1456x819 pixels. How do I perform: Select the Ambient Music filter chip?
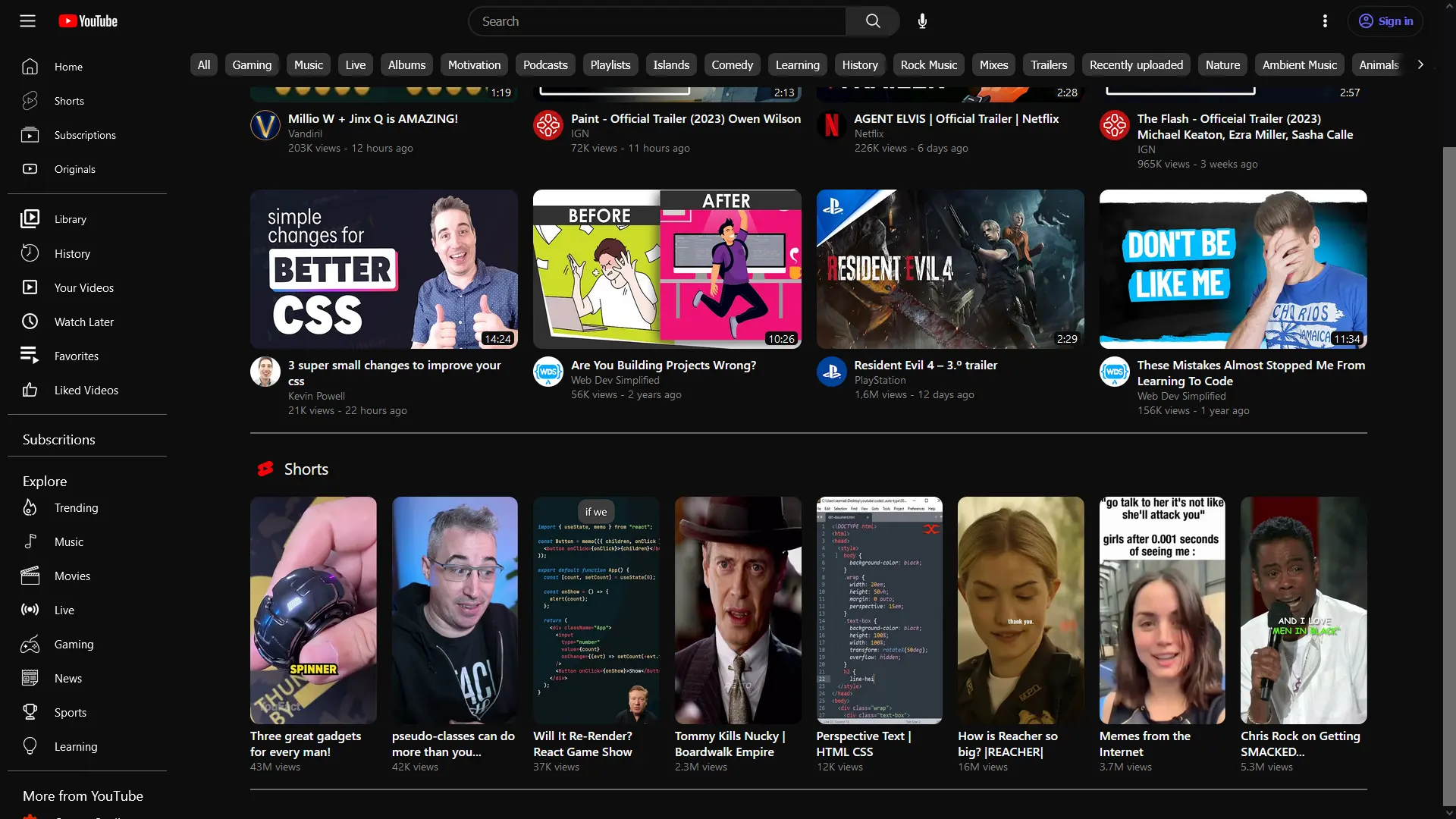1299,65
